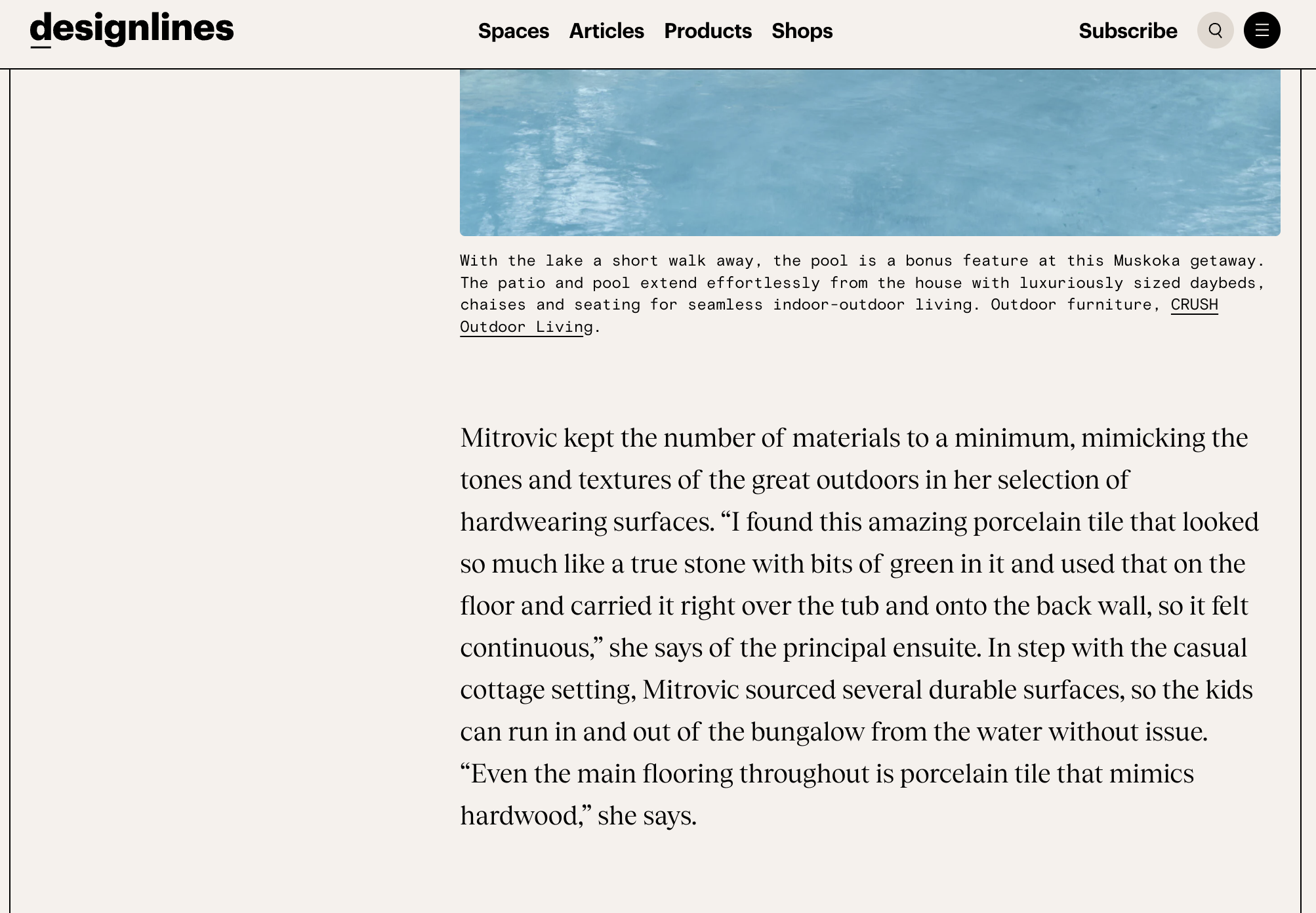Screen dimensions: 1316x913
Task: Open the search magnifier icon
Action: (x=1215, y=30)
